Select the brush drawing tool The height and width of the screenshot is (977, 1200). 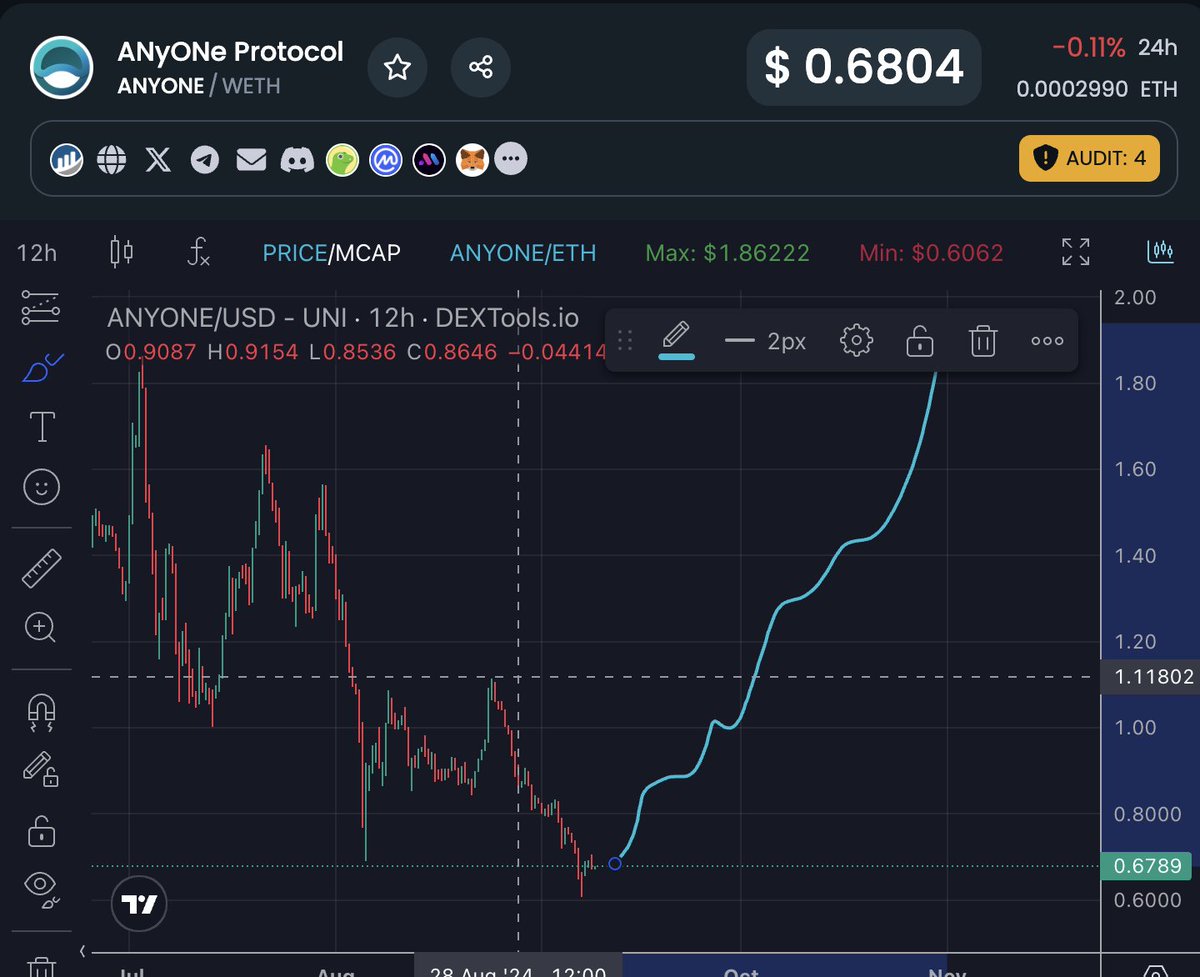pos(41,368)
